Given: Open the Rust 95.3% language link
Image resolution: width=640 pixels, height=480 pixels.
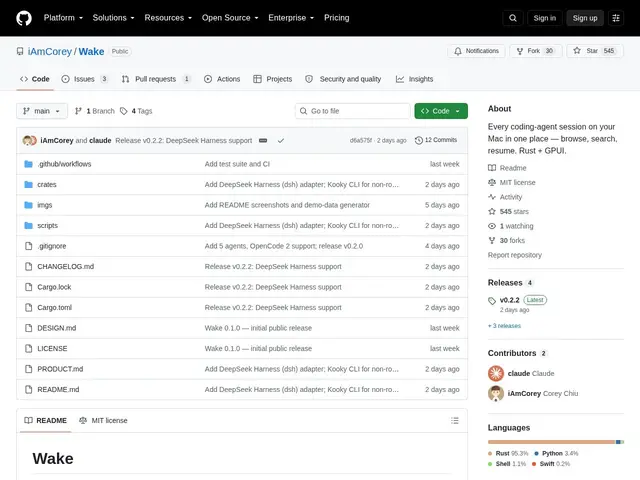Looking at the screenshot, I should (x=508, y=453).
